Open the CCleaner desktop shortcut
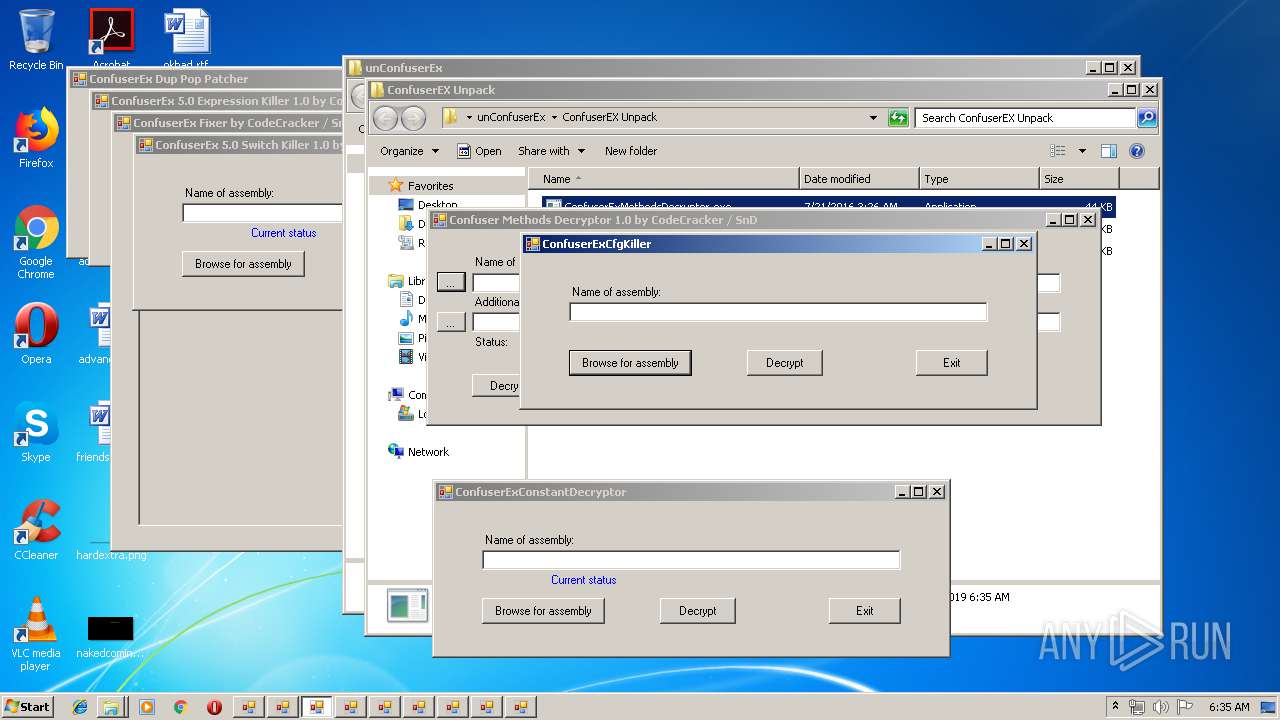 point(36,530)
